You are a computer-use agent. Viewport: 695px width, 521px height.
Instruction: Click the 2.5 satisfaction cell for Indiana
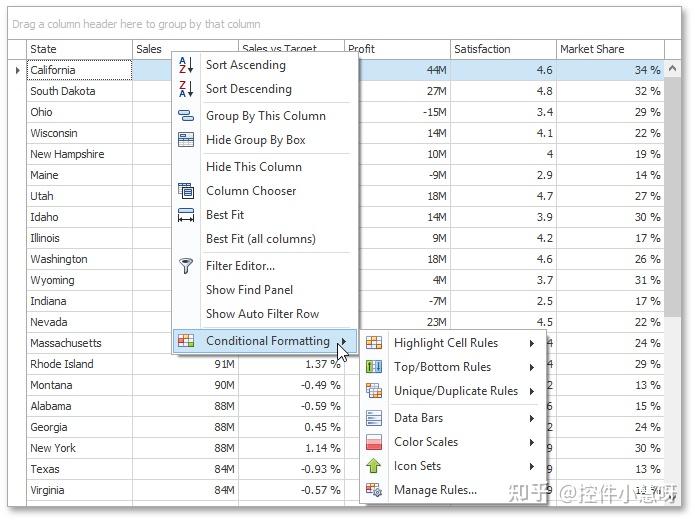[503, 301]
